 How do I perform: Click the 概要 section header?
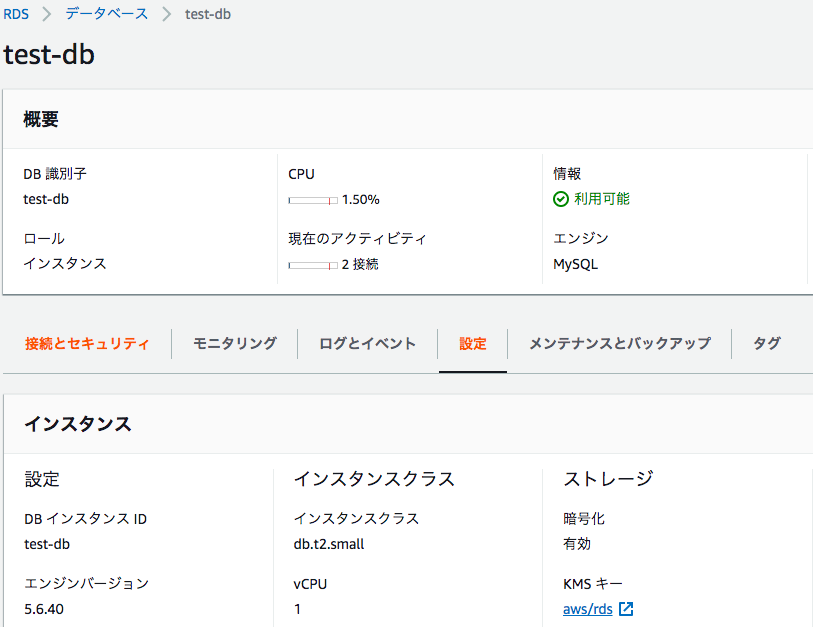(x=41, y=119)
